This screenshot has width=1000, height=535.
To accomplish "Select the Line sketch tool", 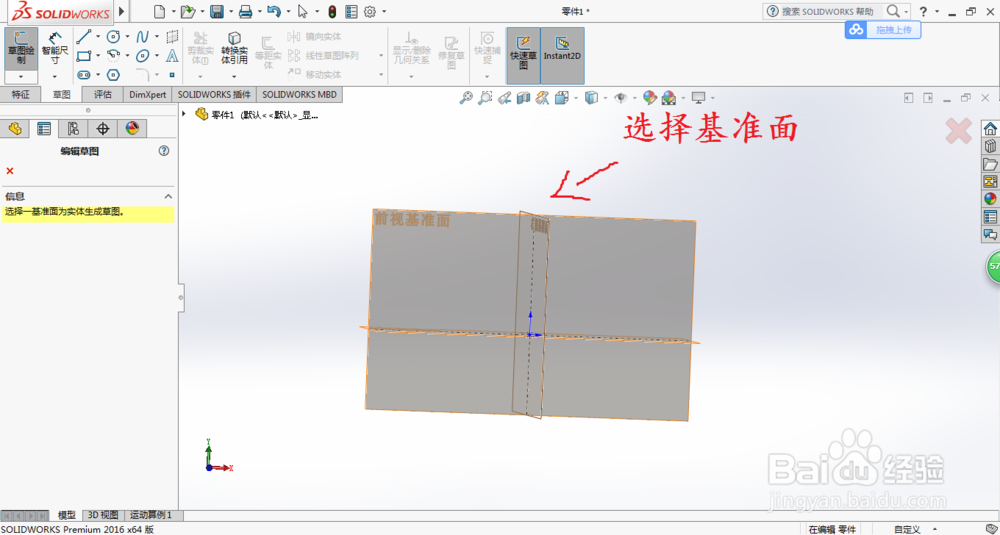I will [x=84, y=37].
